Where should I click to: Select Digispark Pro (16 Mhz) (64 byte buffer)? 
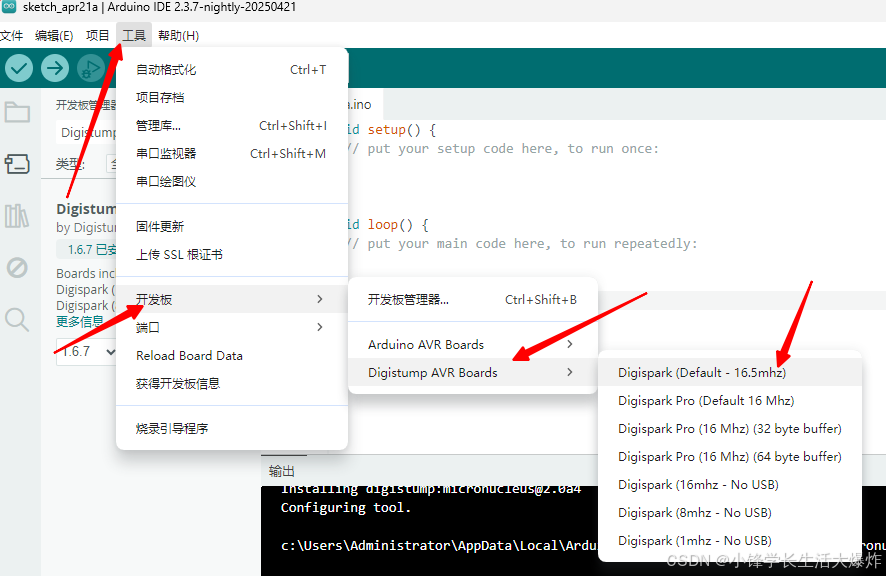[729, 456]
